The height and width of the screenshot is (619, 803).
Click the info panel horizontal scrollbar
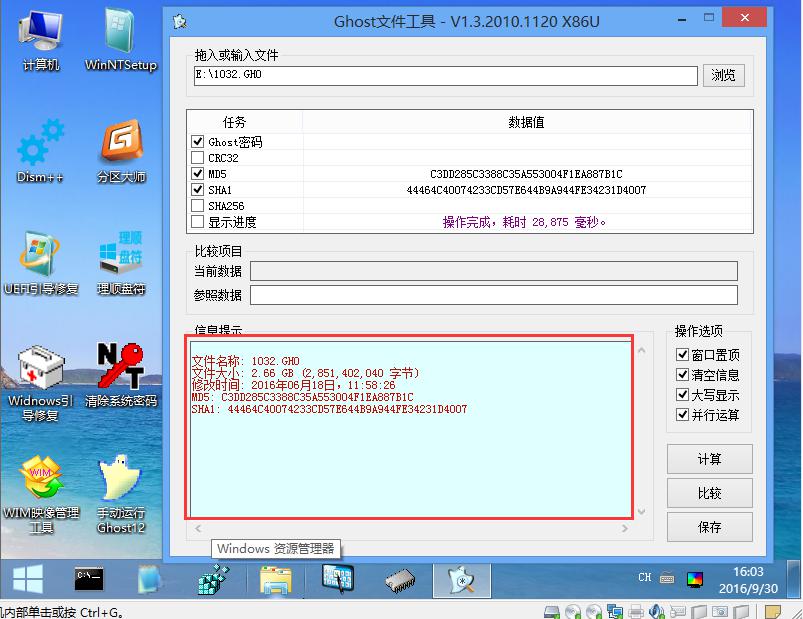tap(410, 528)
